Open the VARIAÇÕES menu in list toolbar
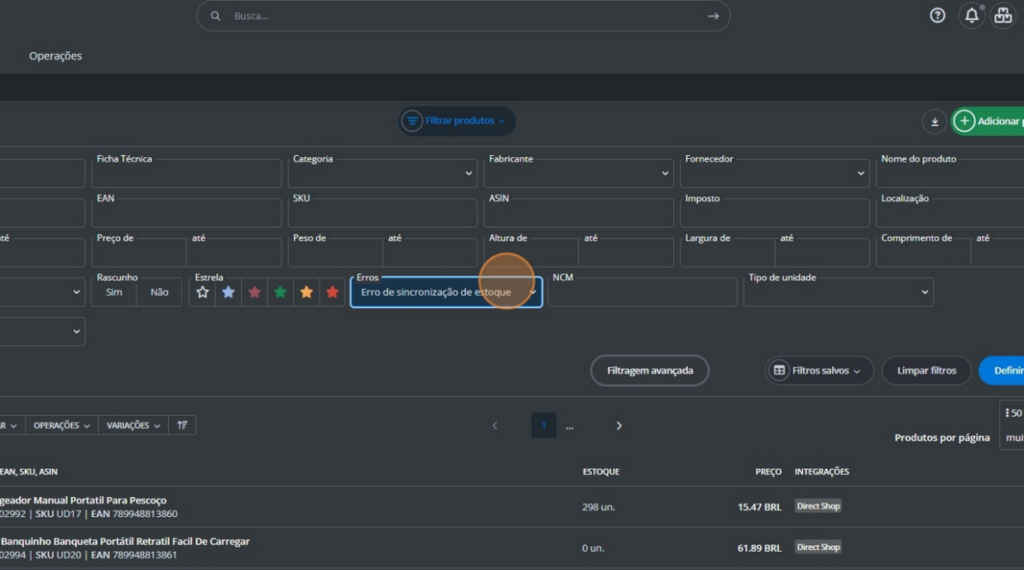This screenshot has width=1024, height=570. (134, 425)
